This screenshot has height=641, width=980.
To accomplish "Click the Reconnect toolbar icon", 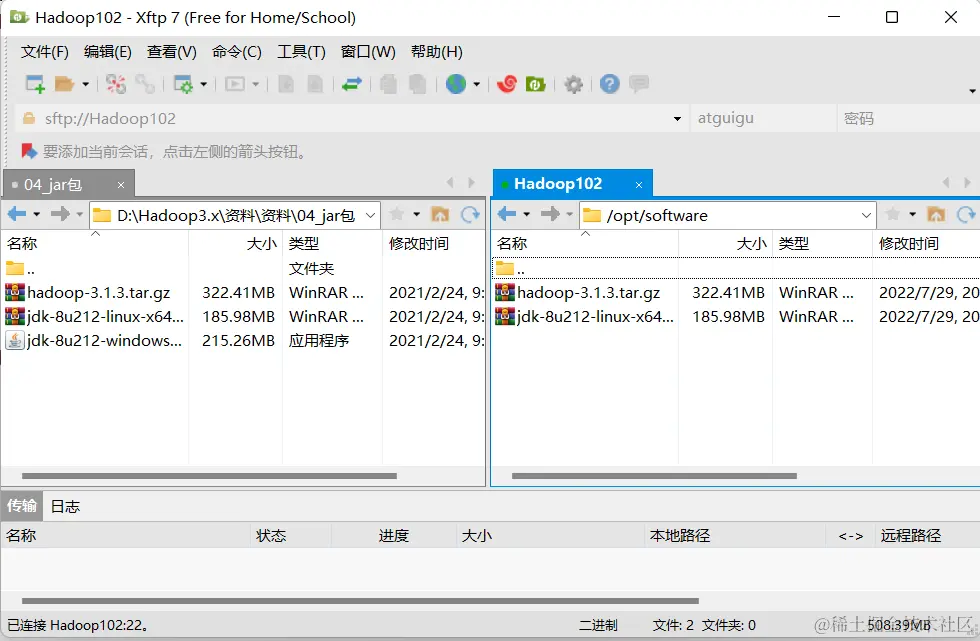I will pos(116,84).
